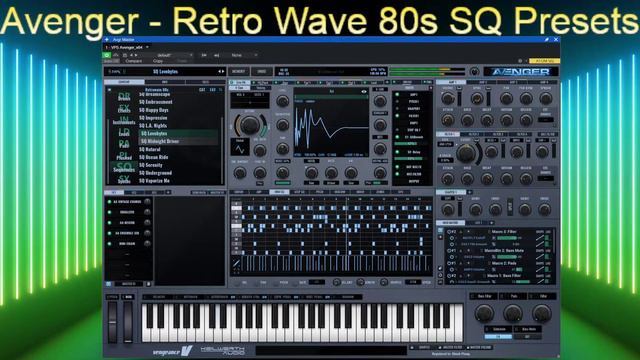
Task: Switch to the middle browser tab
Action: pyautogui.click(x=164, y=82)
